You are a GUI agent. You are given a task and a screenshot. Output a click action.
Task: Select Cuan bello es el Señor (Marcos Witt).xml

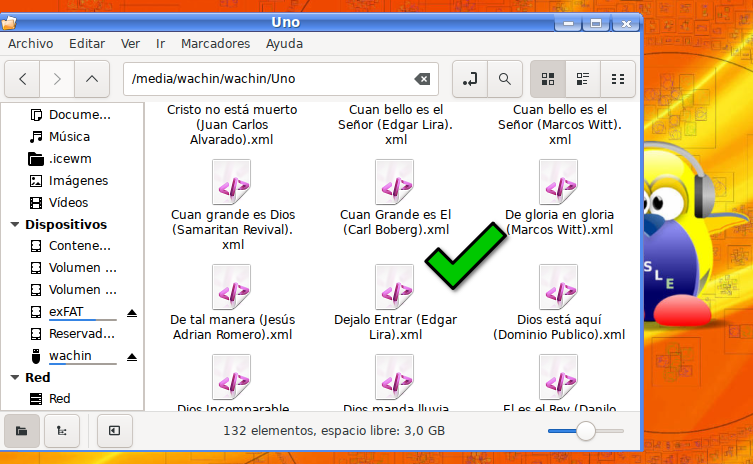coord(559,125)
